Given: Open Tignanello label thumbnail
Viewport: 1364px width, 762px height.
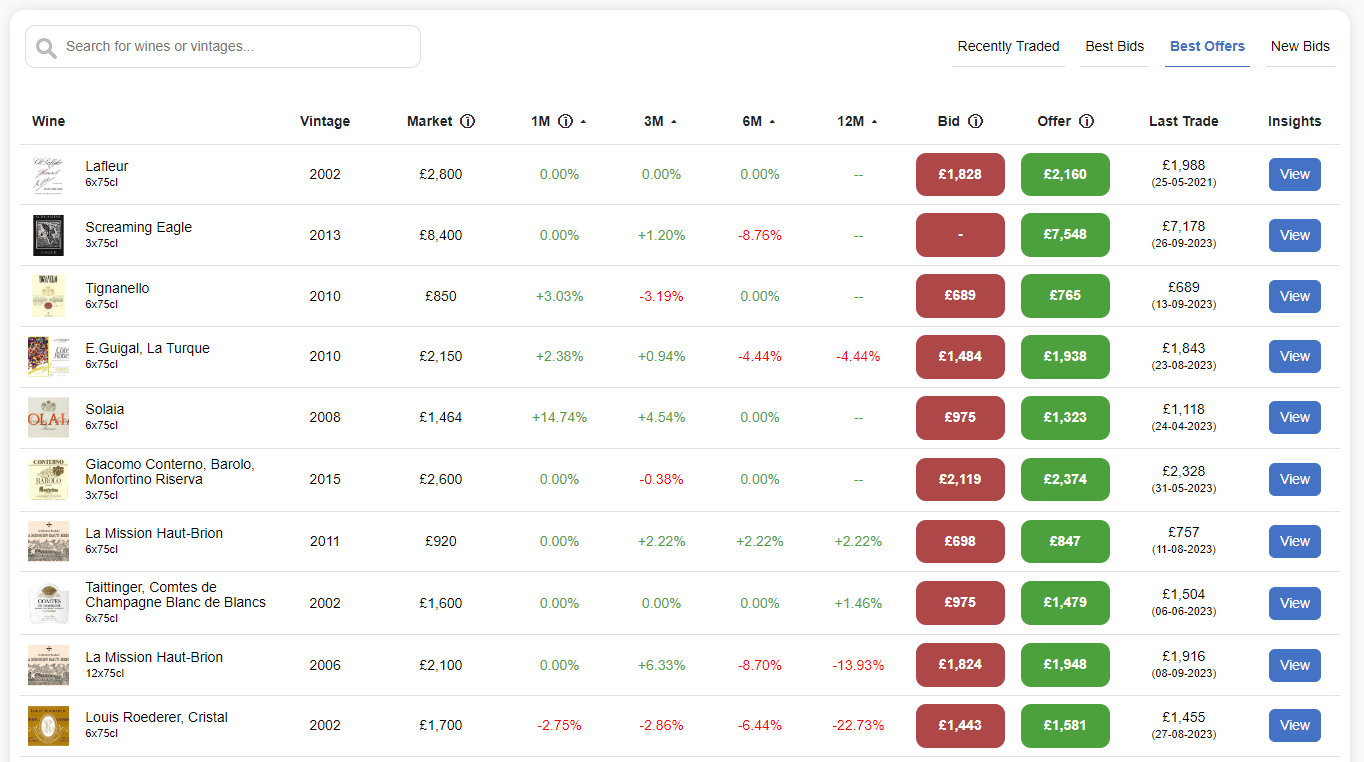Looking at the screenshot, I should click(x=48, y=296).
